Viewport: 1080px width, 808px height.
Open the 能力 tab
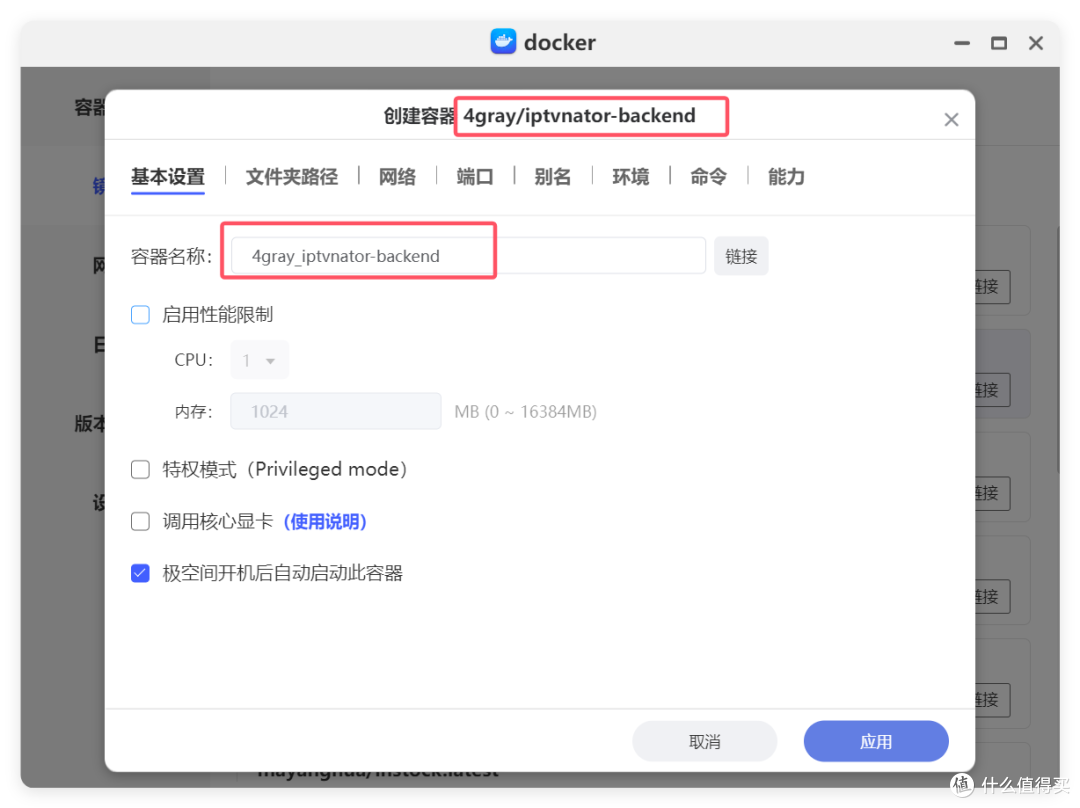tap(785, 176)
